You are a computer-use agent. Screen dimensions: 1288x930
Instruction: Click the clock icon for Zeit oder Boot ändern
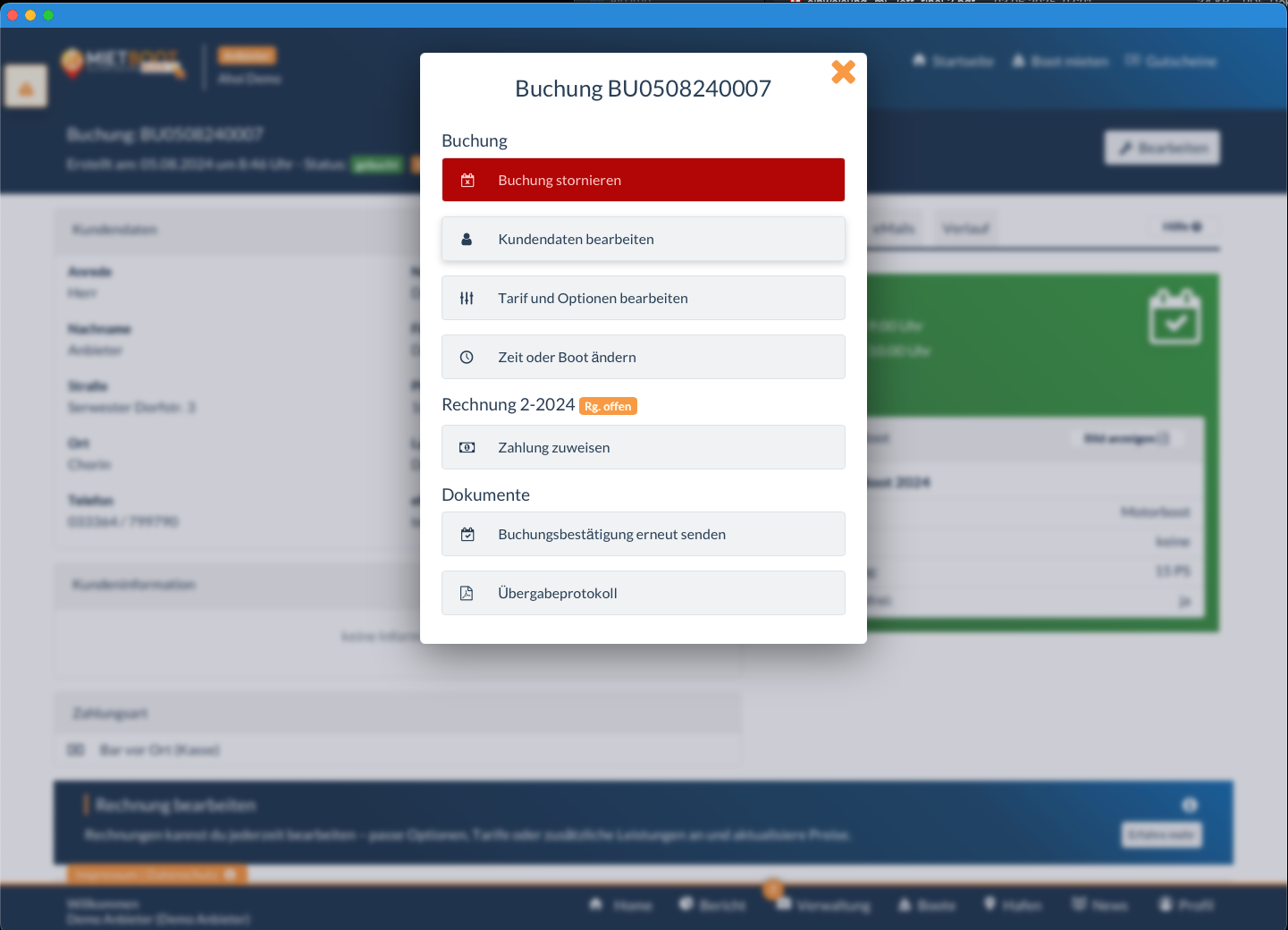point(467,358)
